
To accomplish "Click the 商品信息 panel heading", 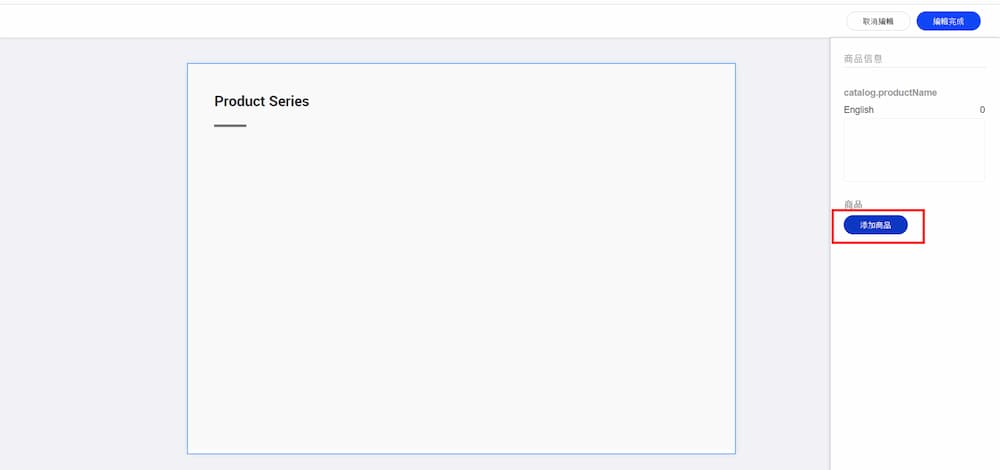I will click(863, 59).
